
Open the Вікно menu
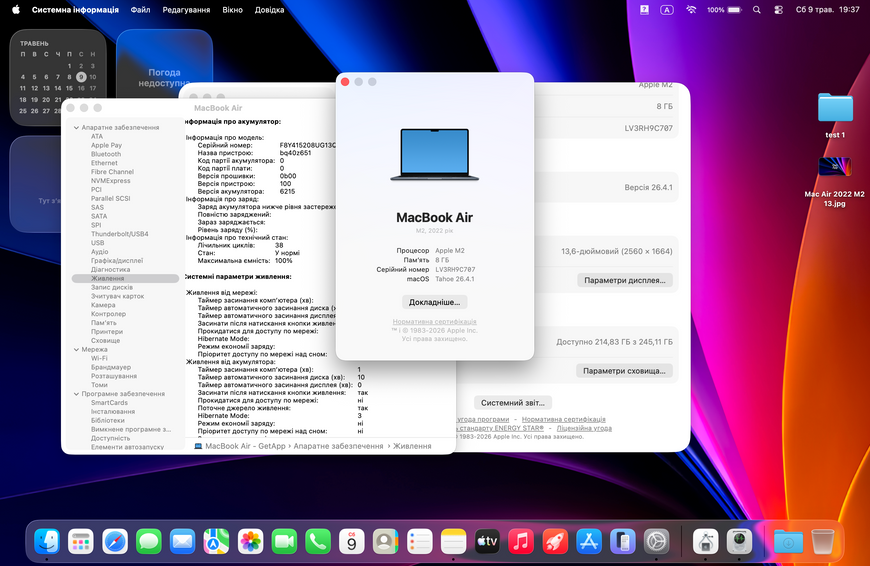point(232,9)
